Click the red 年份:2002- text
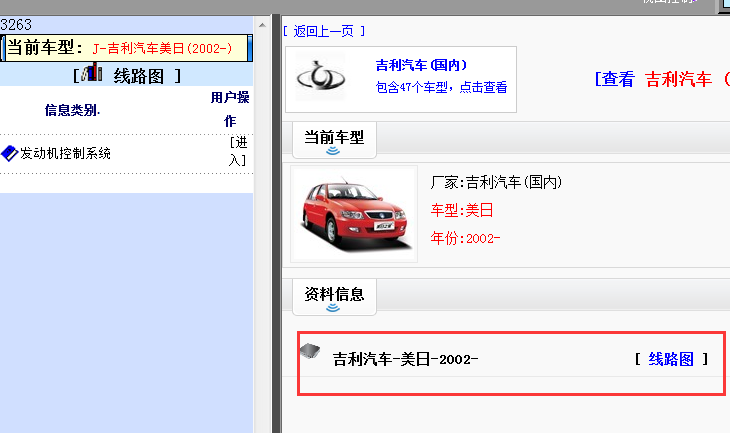Image resolution: width=730 pixels, height=433 pixels. coord(465,238)
